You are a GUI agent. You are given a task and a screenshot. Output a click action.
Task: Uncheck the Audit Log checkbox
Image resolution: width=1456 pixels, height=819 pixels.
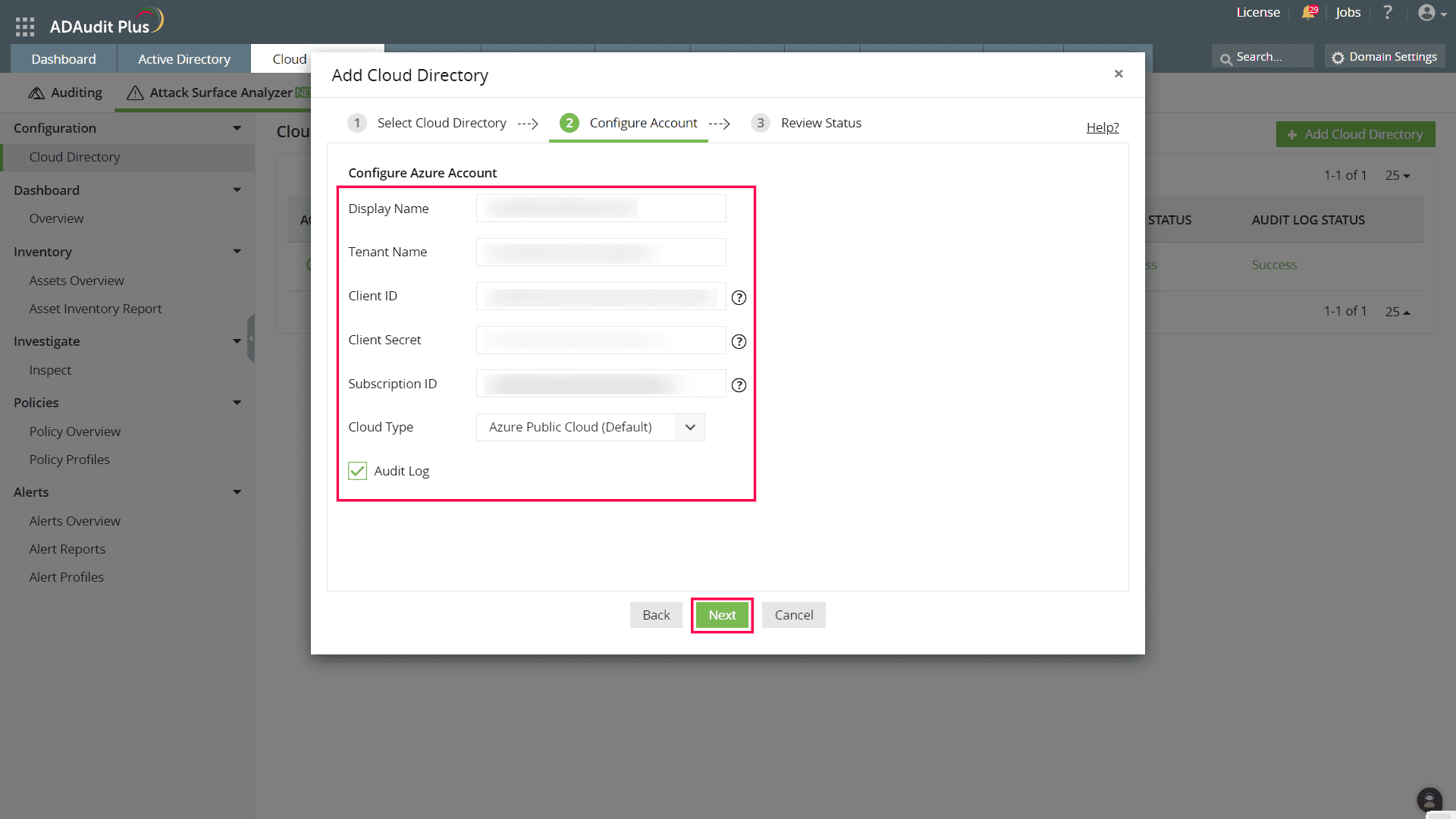(356, 470)
